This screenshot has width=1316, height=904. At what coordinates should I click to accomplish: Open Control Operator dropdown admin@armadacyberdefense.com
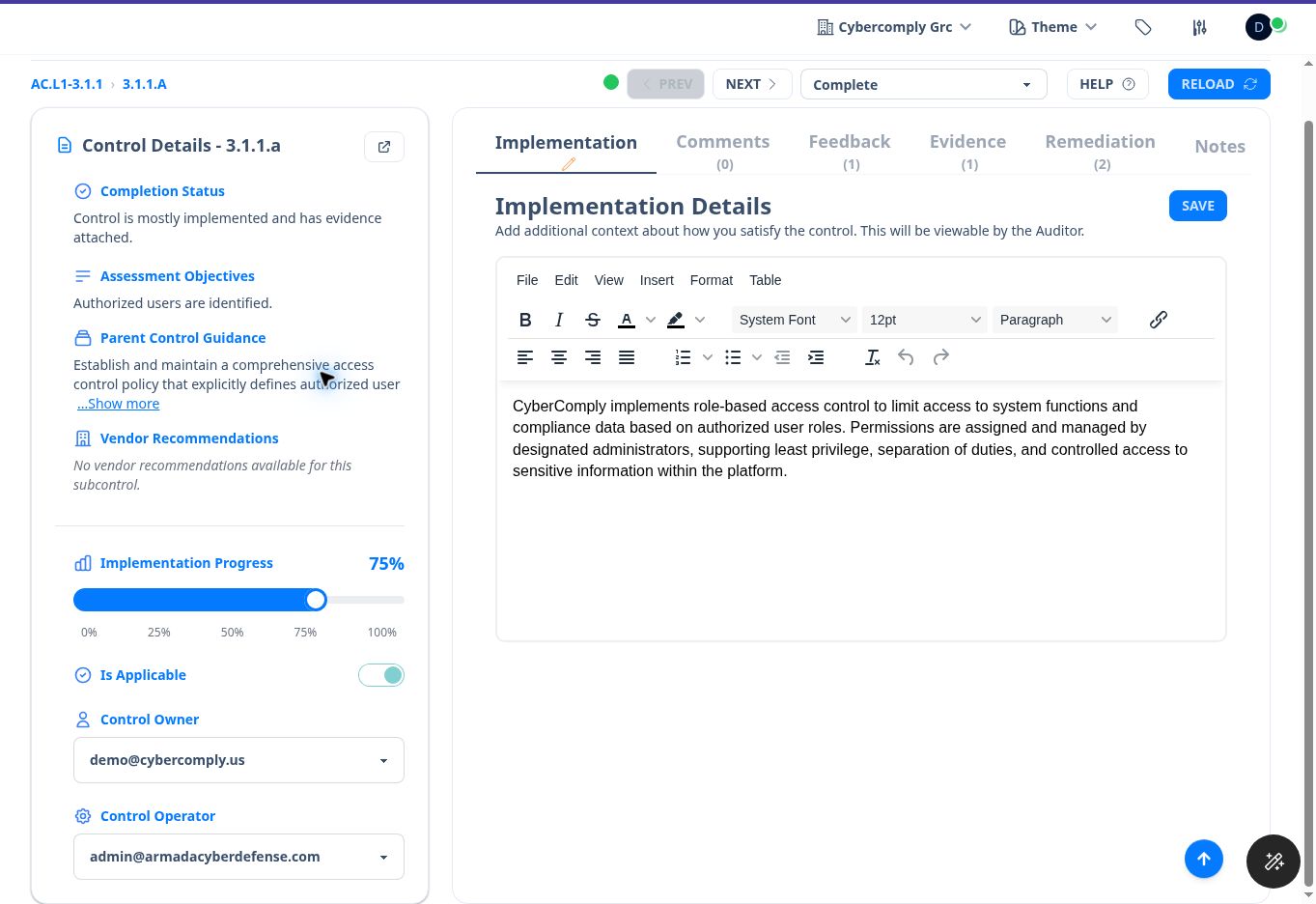pyautogui.click(x=238, y=857)
